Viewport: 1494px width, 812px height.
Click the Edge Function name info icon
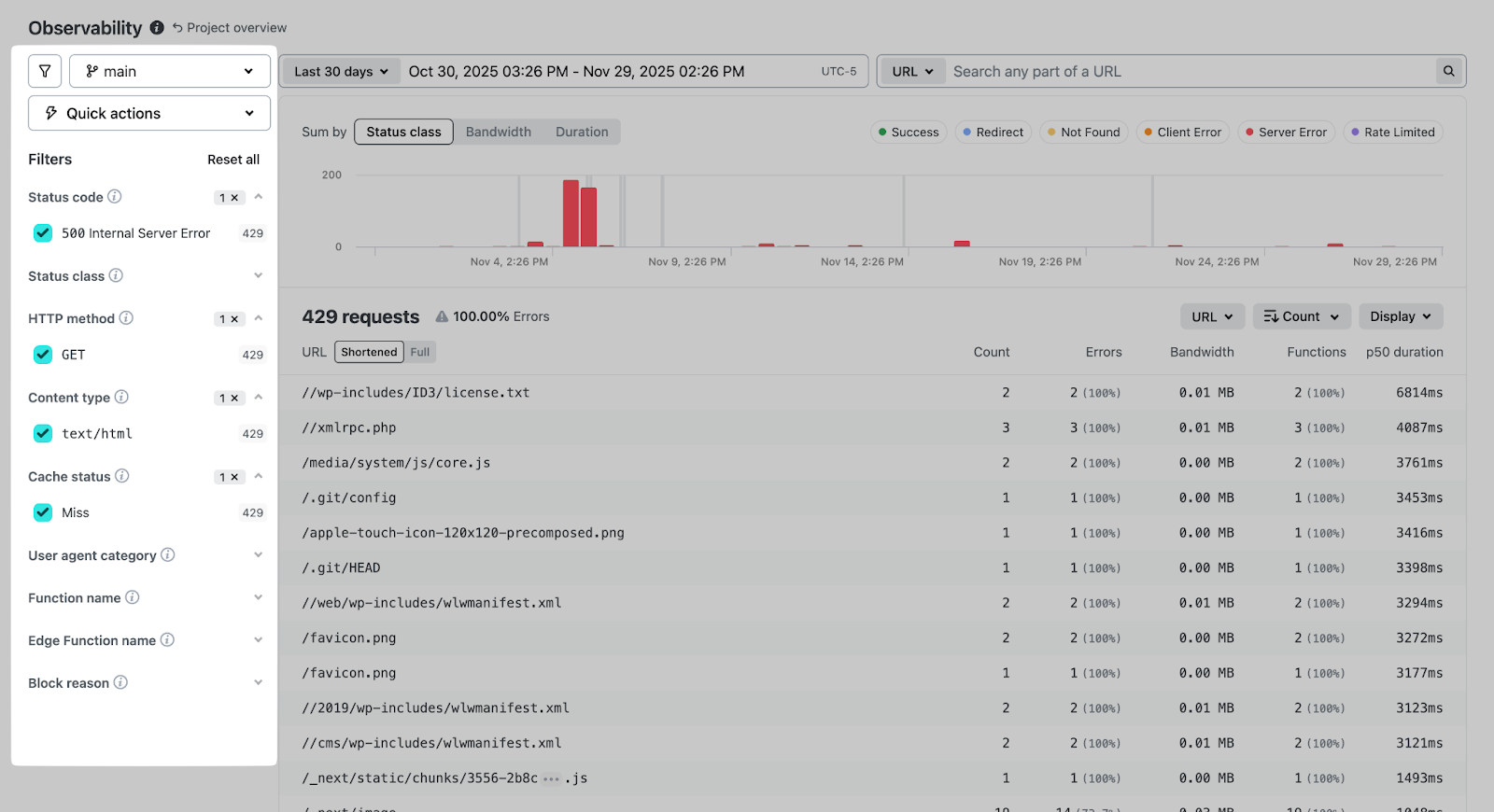coord(167,640)
